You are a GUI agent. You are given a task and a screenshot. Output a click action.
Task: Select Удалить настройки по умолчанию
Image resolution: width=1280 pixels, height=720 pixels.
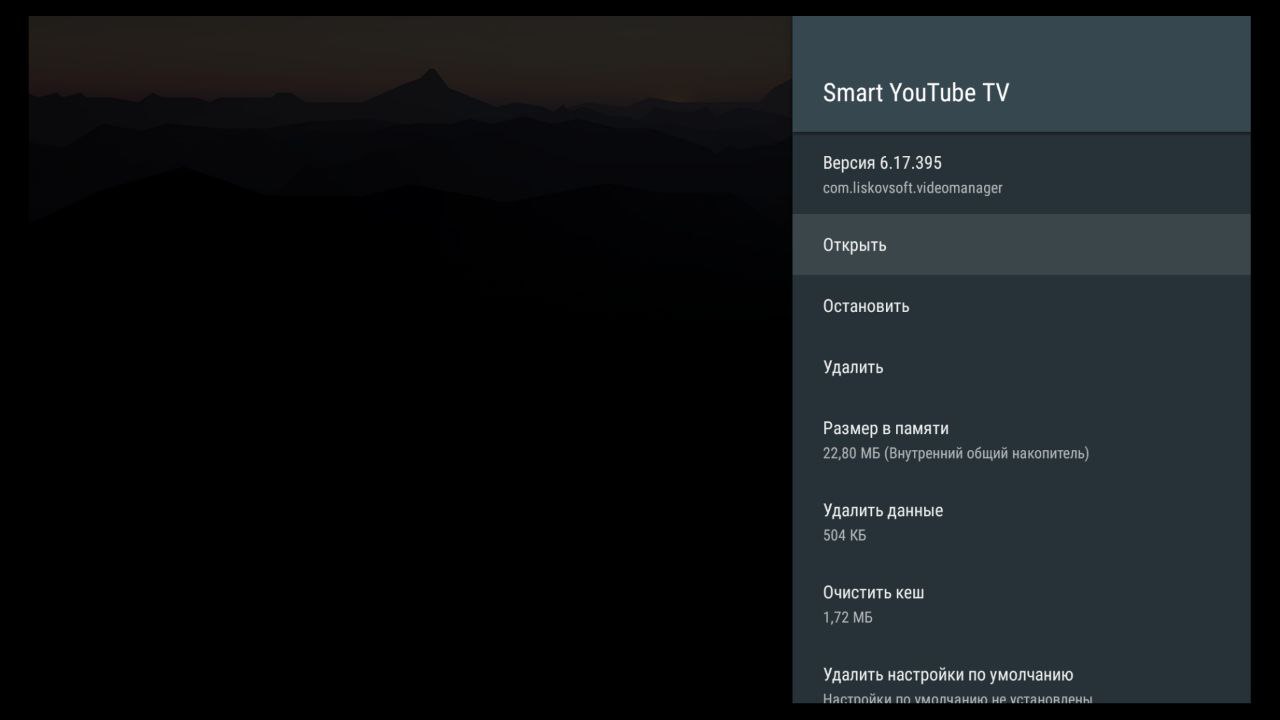click(x=1021, y=675)
